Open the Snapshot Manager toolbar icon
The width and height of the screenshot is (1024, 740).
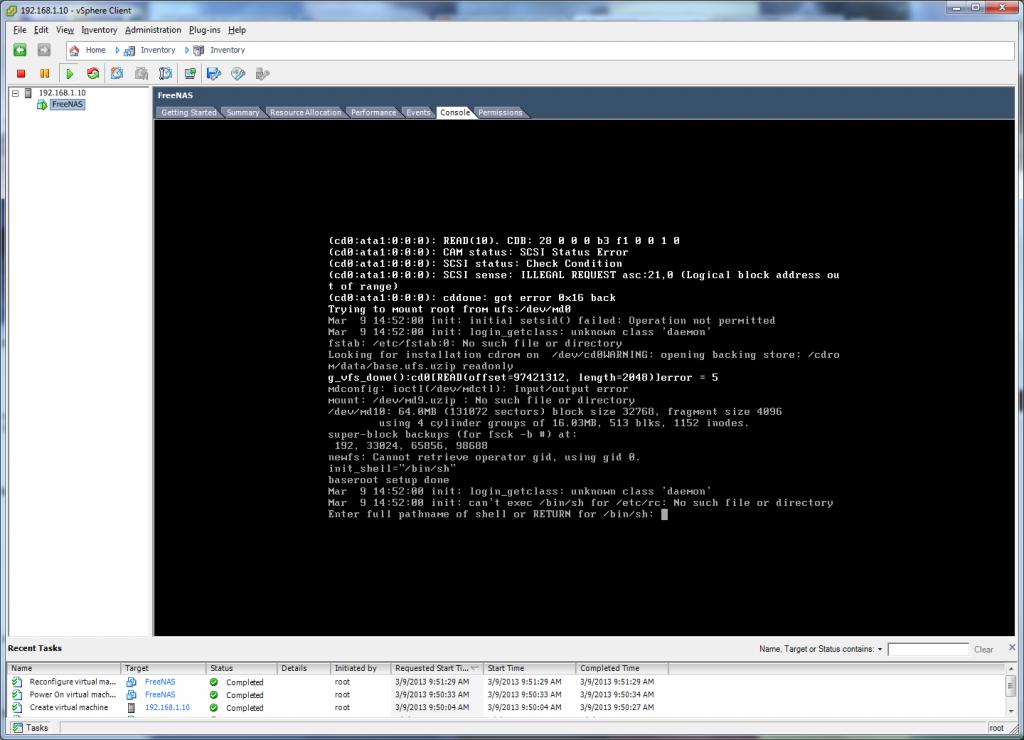click(x=165, y=73)
